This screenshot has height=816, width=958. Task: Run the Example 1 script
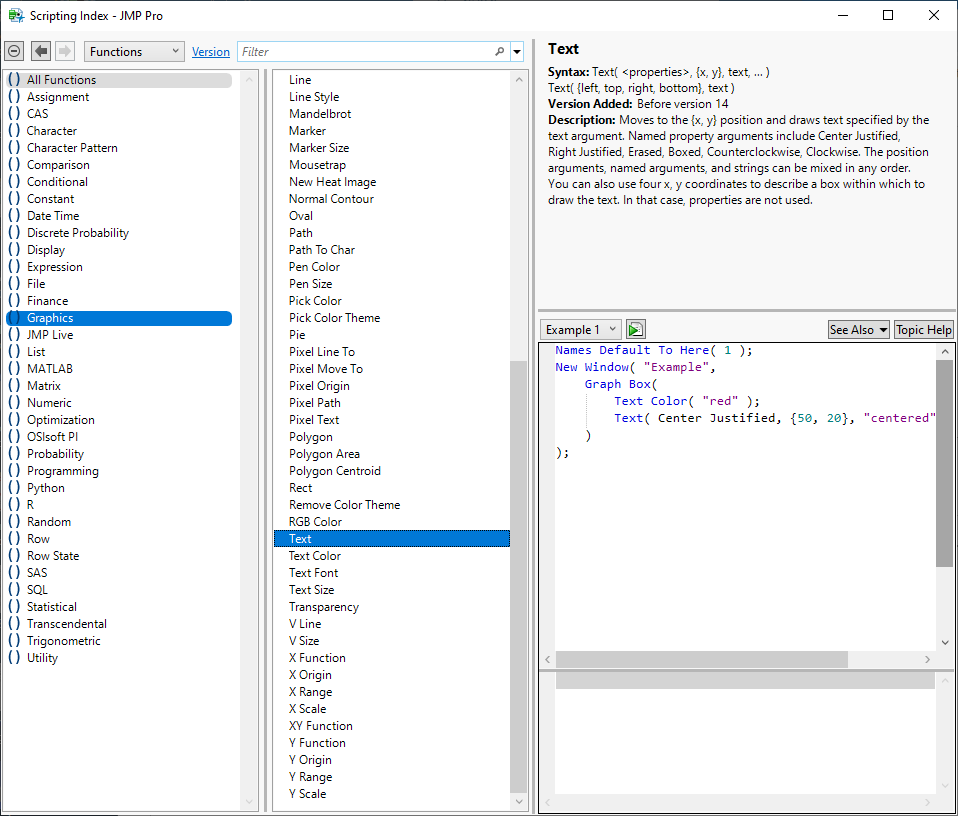634,328
